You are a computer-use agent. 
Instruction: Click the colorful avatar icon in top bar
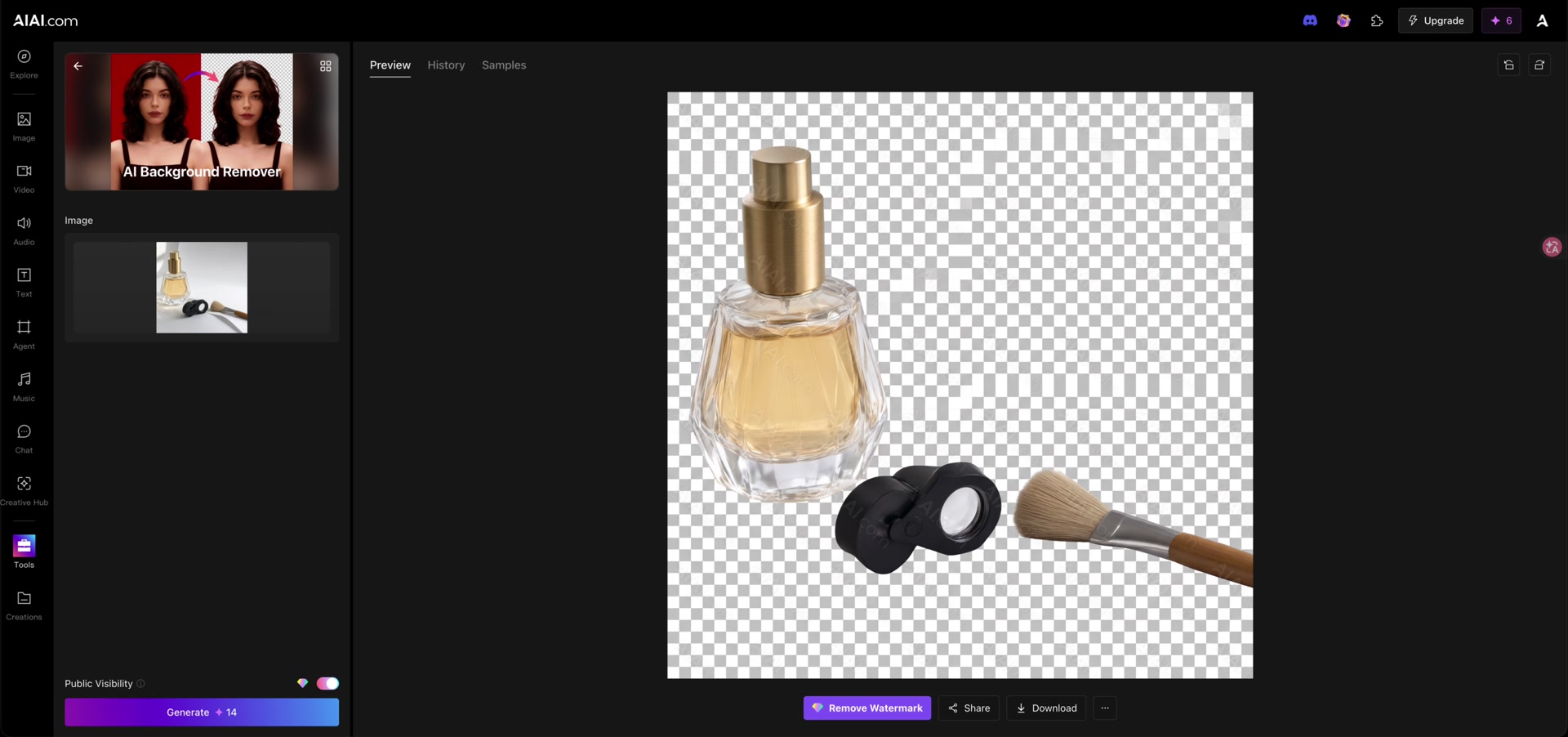click(1343, 20)
